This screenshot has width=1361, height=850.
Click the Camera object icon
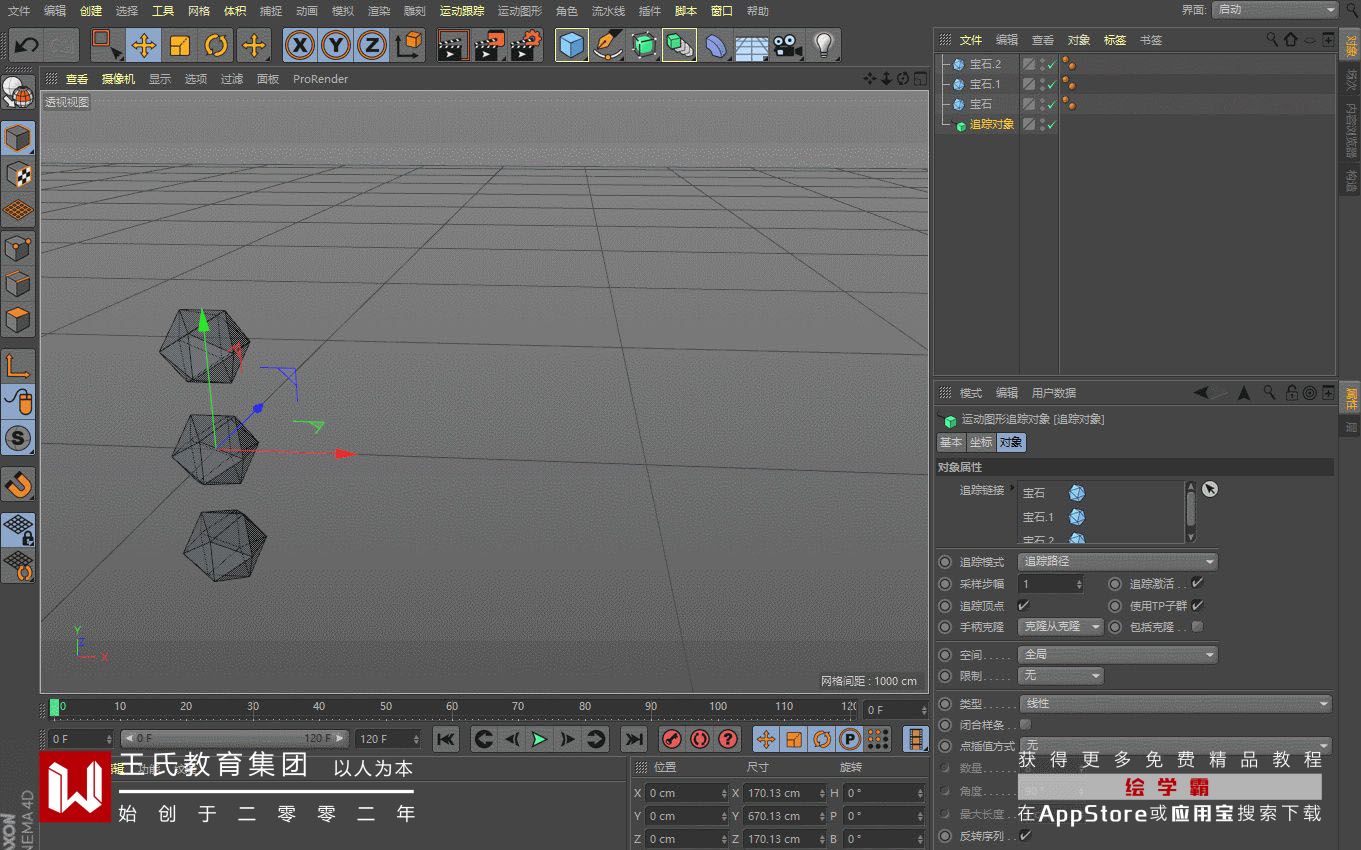[787, 45]
